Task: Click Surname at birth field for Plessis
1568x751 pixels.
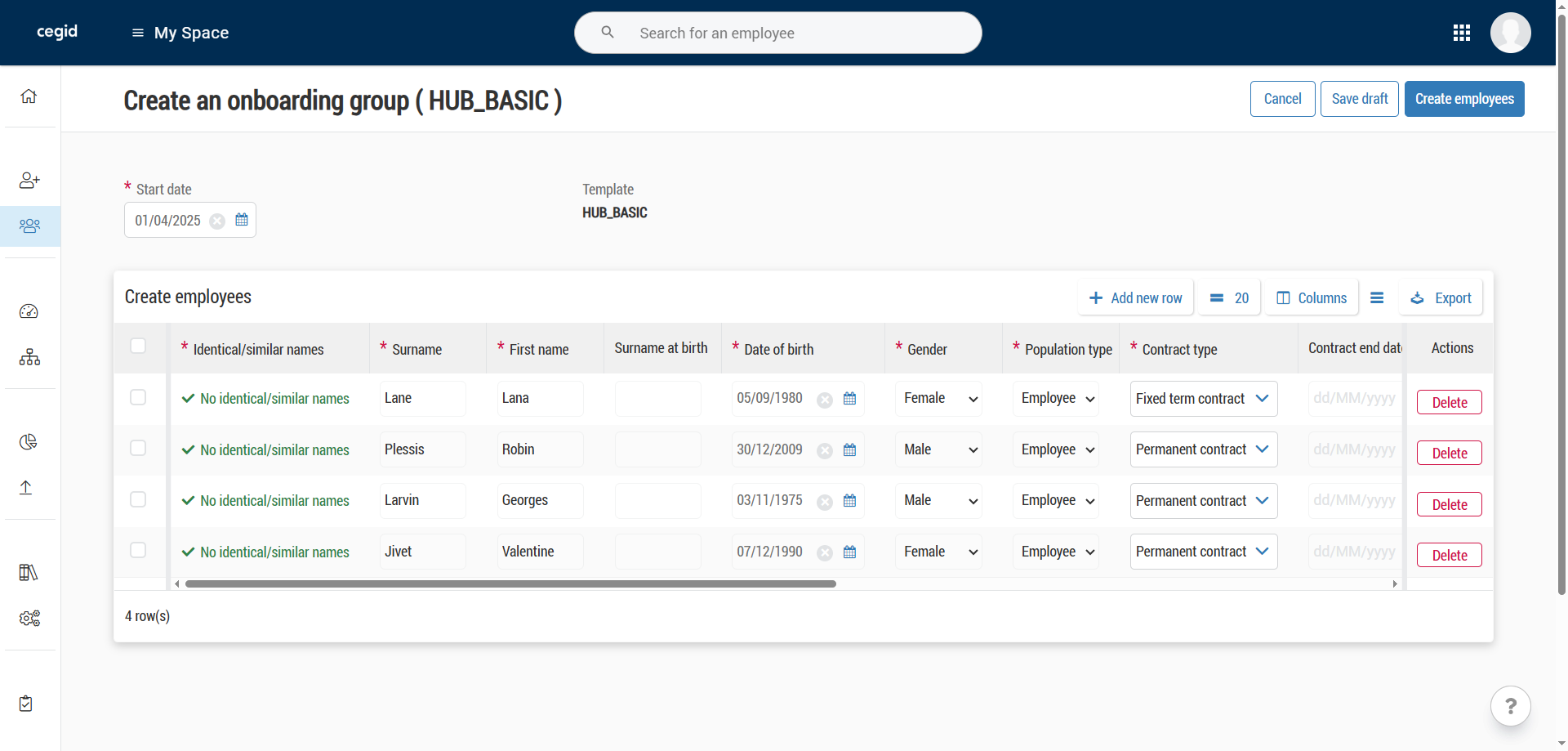Action: click(657, 449)
